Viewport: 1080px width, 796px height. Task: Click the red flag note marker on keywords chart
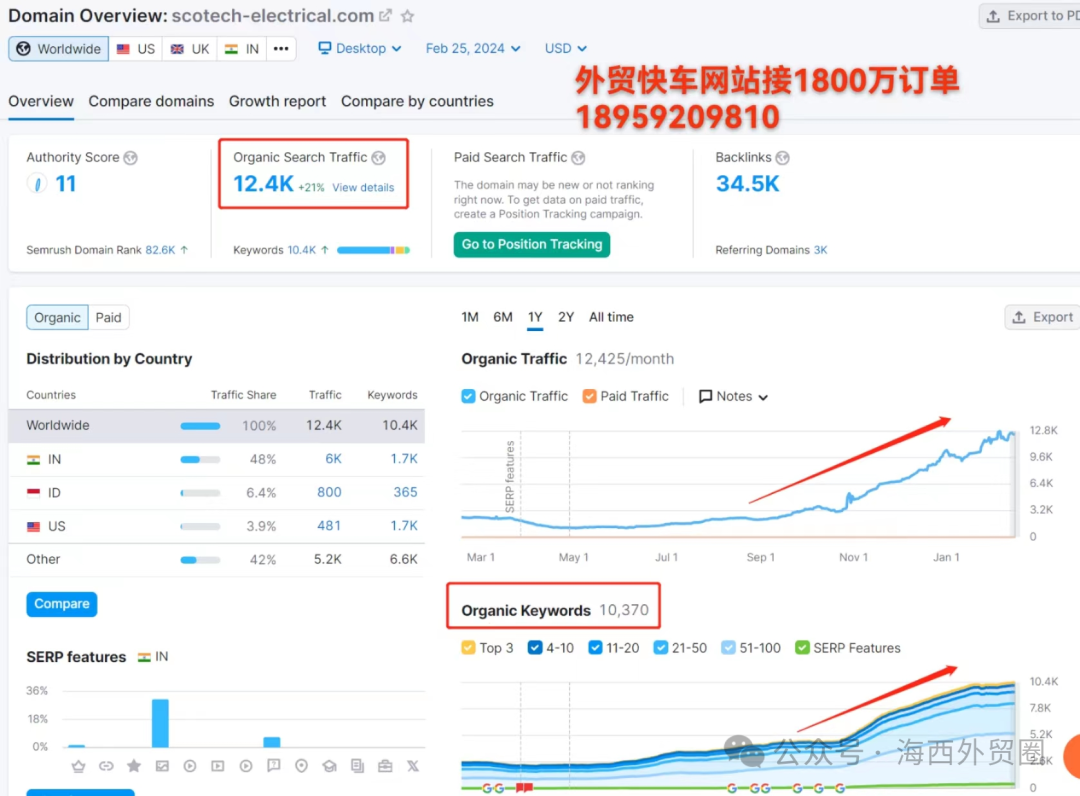[524, 786]
